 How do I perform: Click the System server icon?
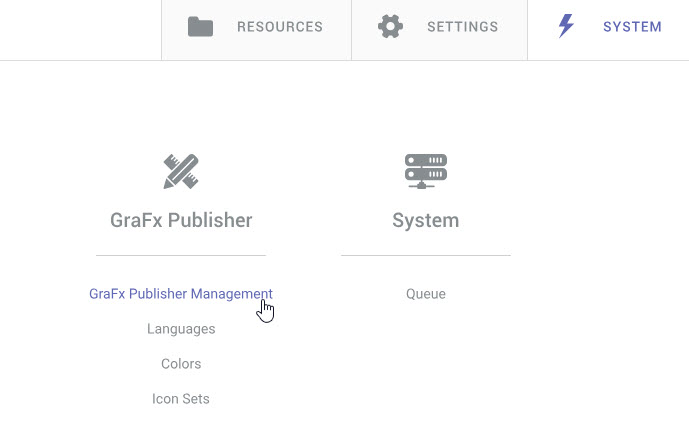coord(426,171)
